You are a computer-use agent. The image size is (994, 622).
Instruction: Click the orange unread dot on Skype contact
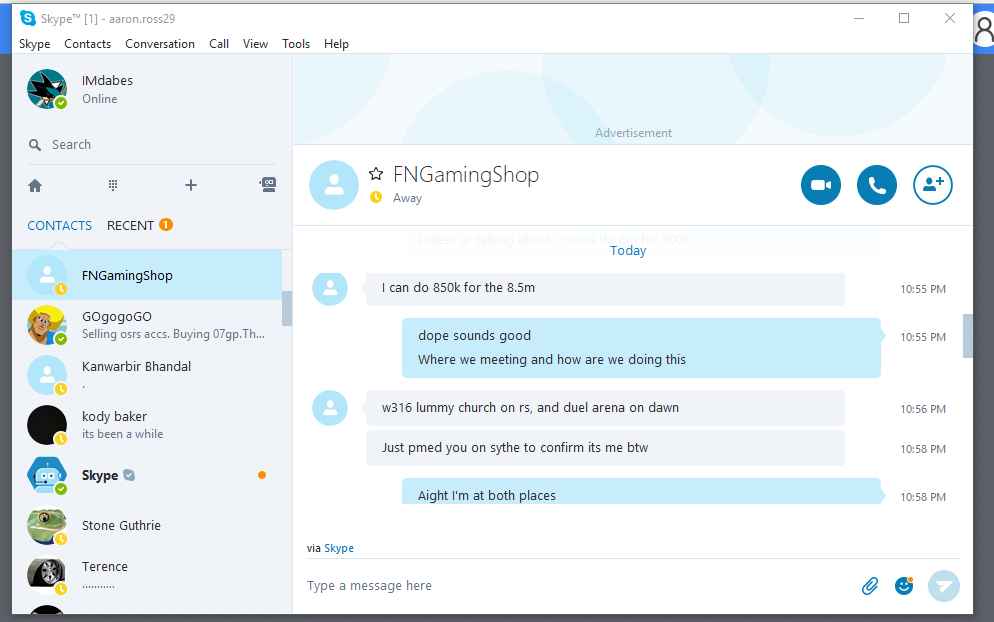coord(262,476)
